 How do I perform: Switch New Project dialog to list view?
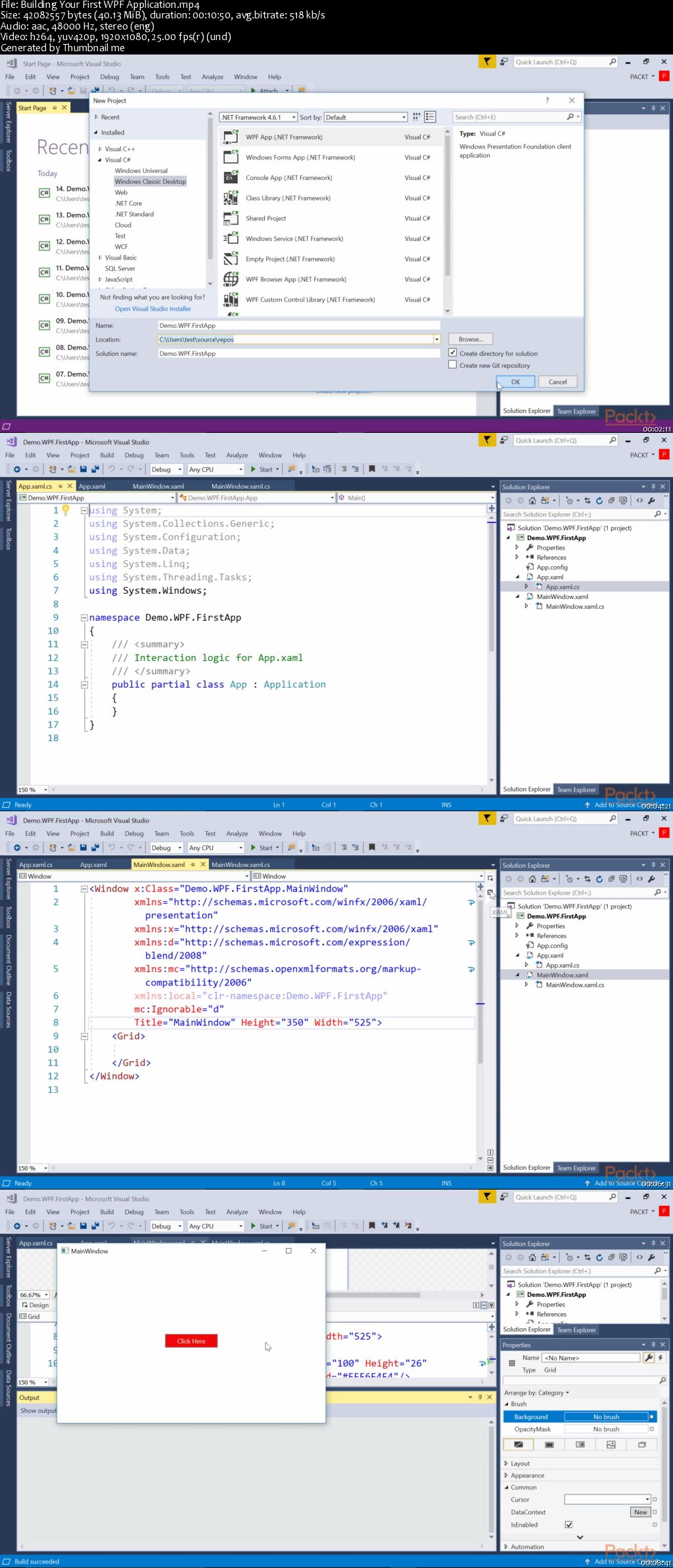click(430, 117)
